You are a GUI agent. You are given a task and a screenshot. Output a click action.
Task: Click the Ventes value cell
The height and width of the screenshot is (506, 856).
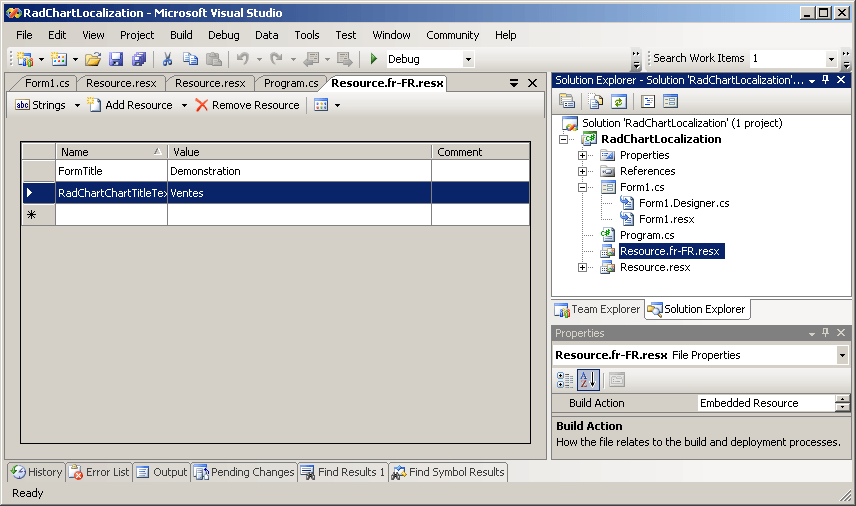click(x=300, y=193)
